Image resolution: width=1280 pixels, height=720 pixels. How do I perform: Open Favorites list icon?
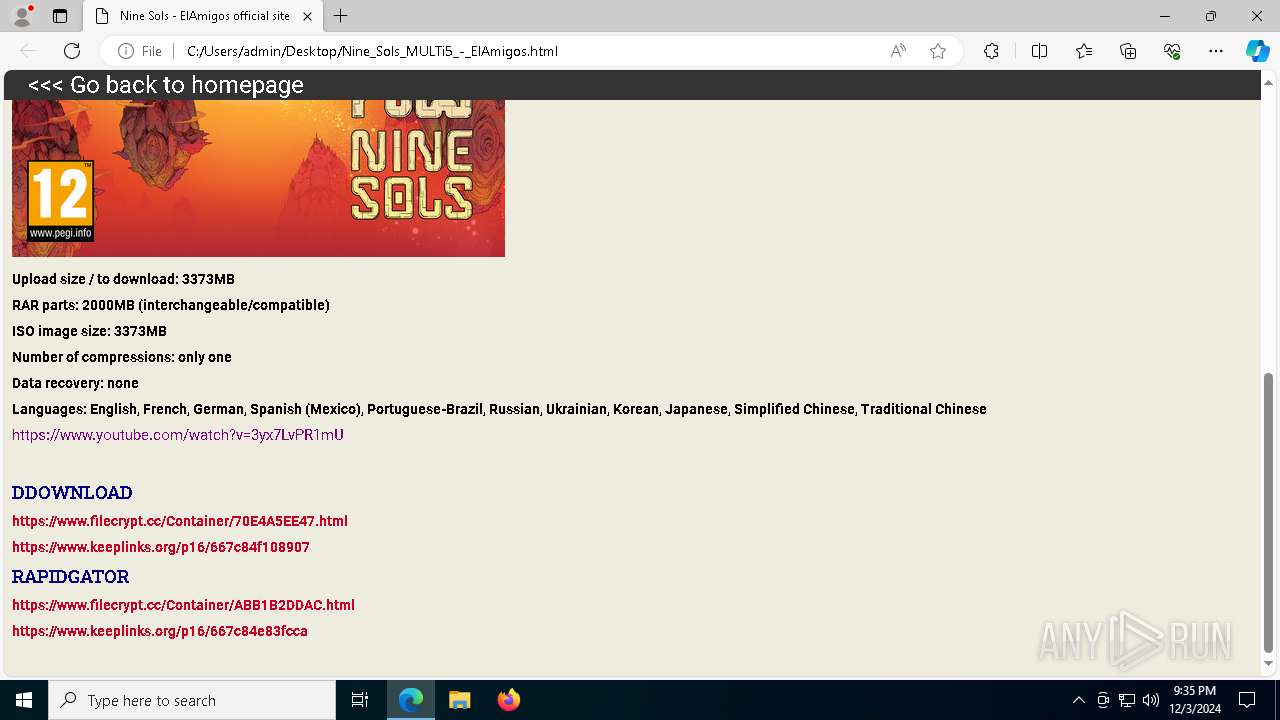[1084, 51]
